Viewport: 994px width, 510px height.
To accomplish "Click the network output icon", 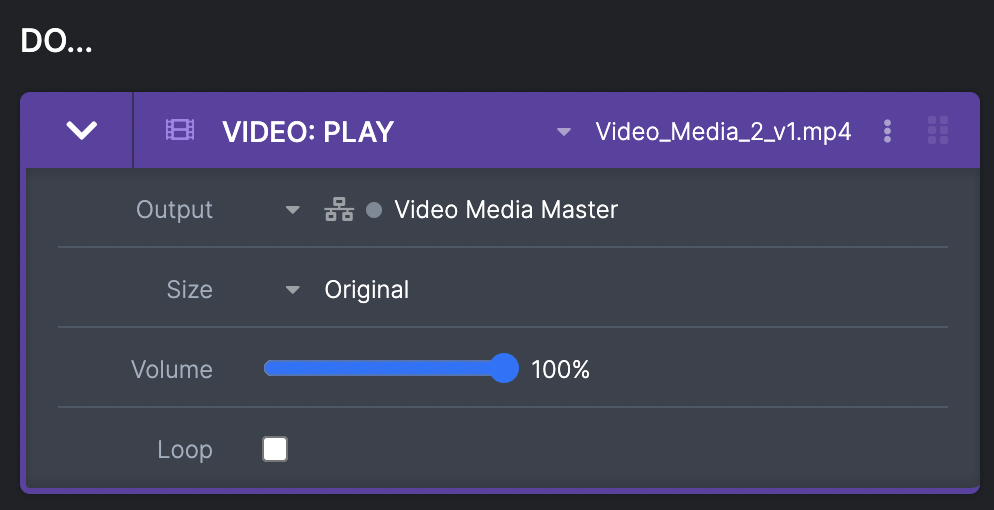I will (340, 210).
